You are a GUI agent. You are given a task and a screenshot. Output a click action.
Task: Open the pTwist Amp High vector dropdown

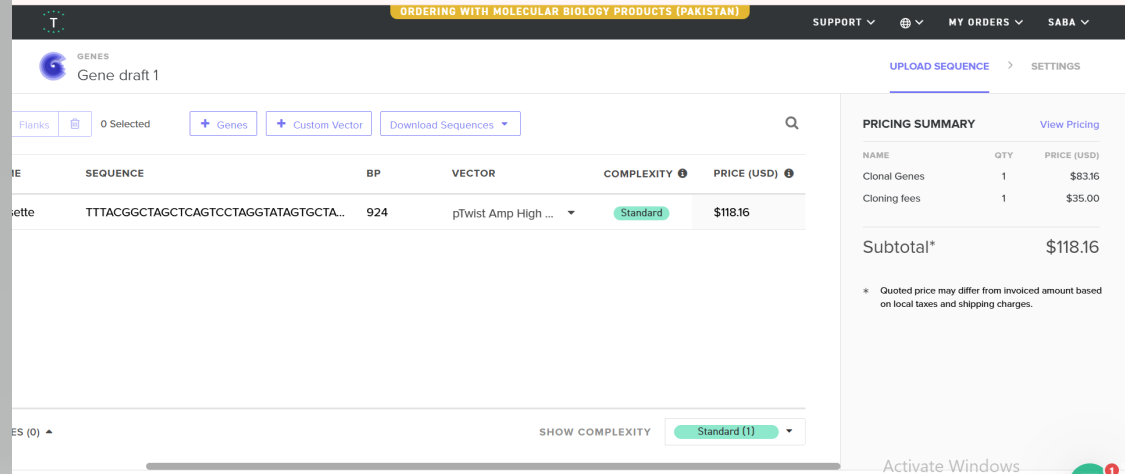pyautogui.click(x=514, y=213)
